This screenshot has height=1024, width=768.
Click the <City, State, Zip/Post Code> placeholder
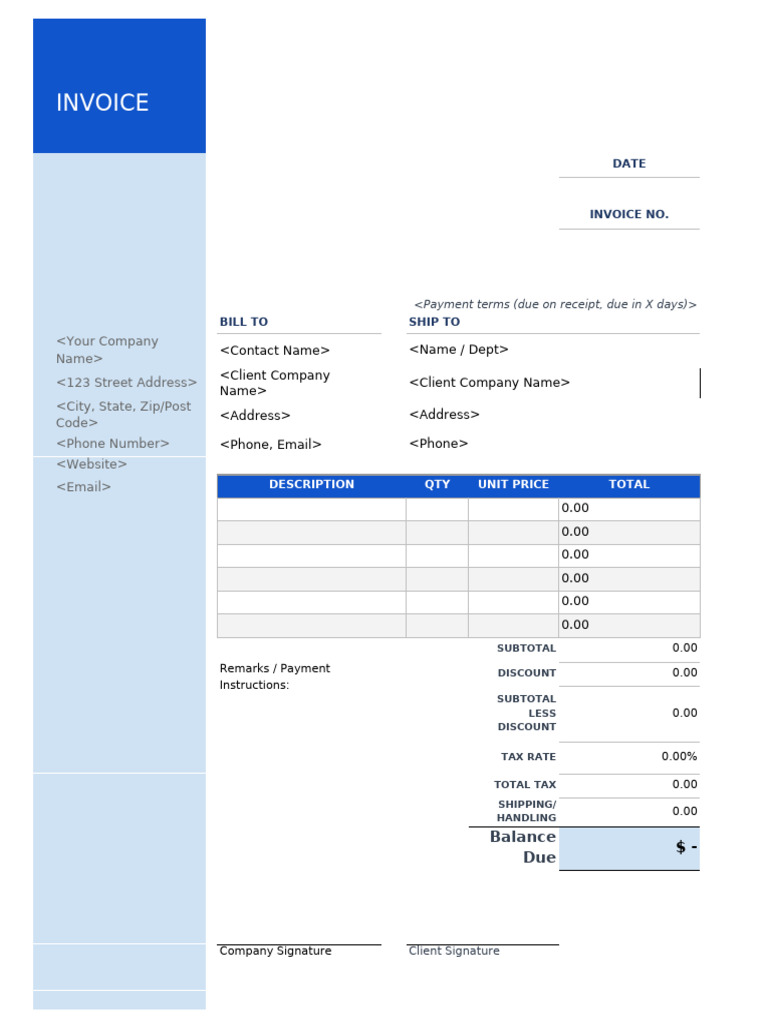coord(123,414)
